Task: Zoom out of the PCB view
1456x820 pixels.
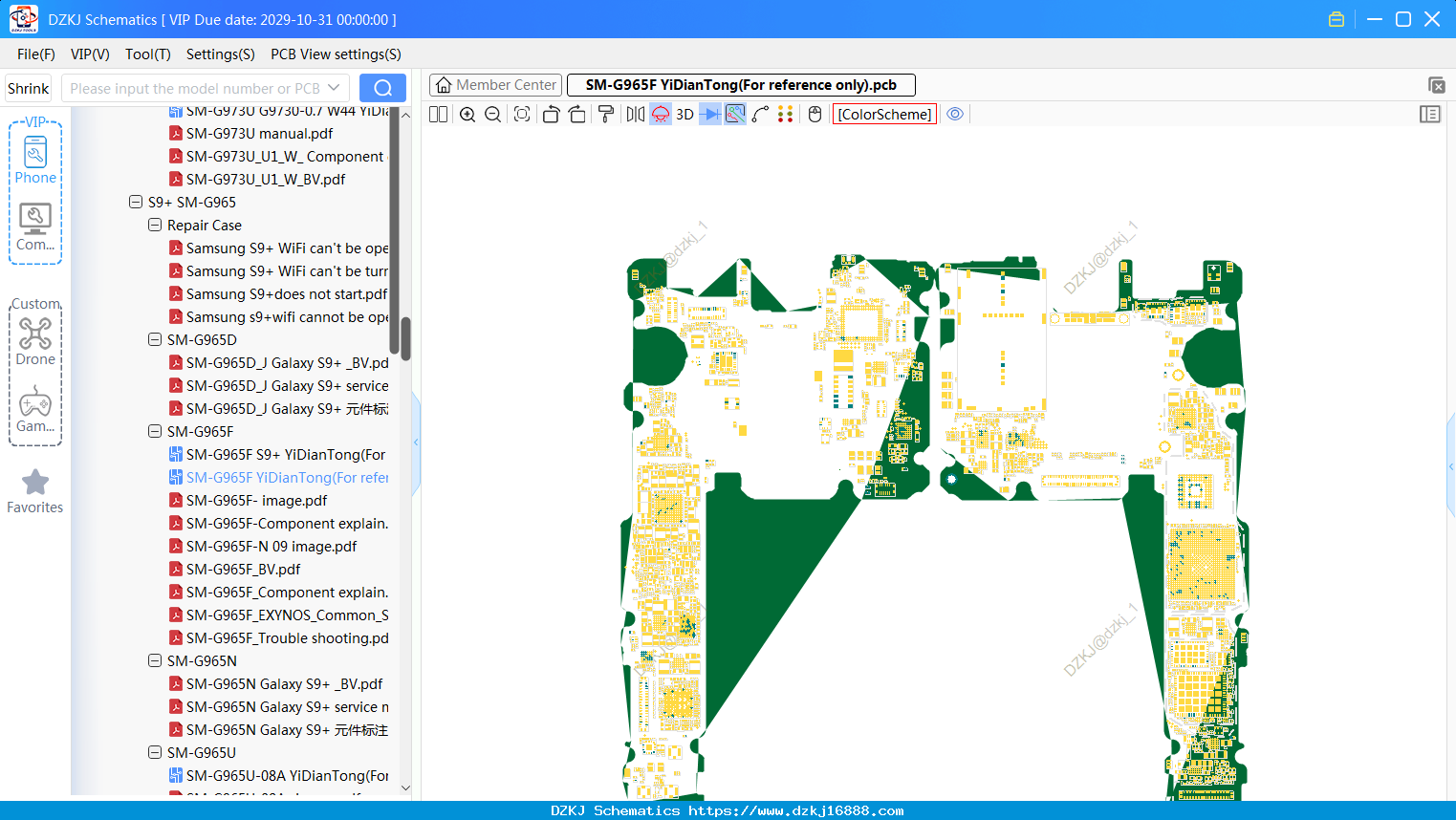Action: (493, 115)
